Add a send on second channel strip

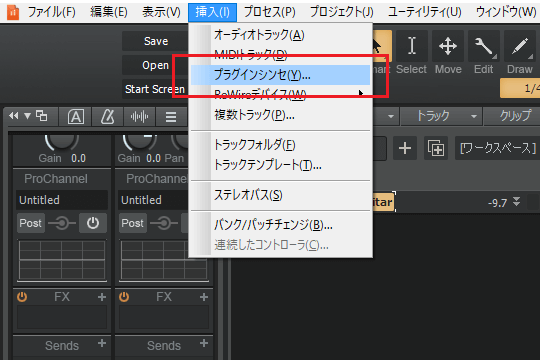(204, 343)
